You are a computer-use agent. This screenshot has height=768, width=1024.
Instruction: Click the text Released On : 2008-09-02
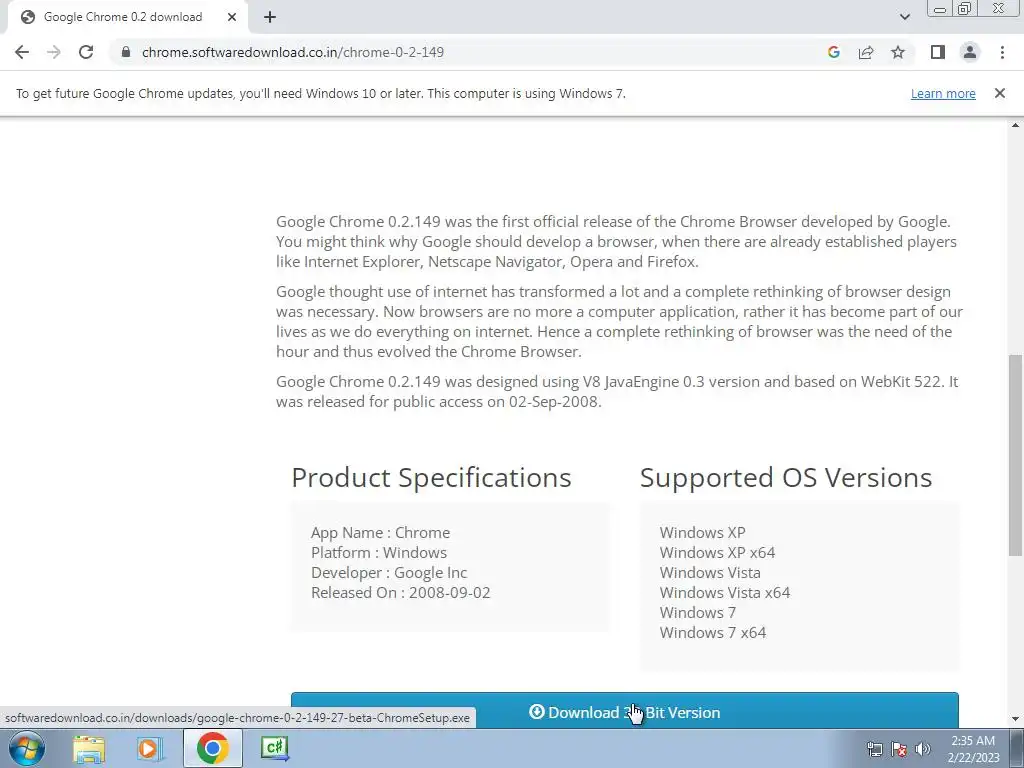(x=400, y=592)
